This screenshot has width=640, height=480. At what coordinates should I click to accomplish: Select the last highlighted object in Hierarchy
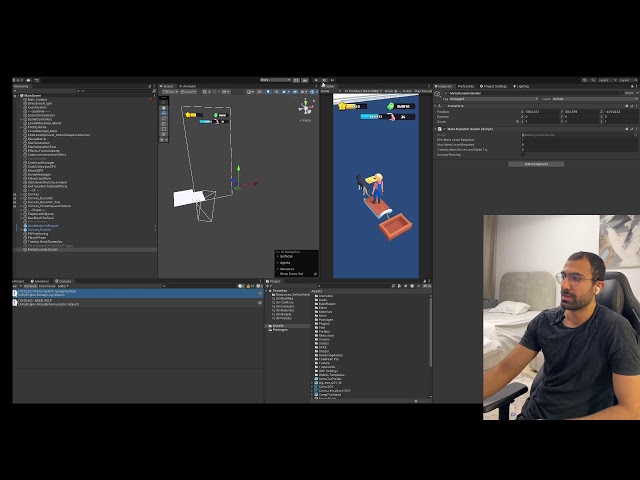point(85,249)
